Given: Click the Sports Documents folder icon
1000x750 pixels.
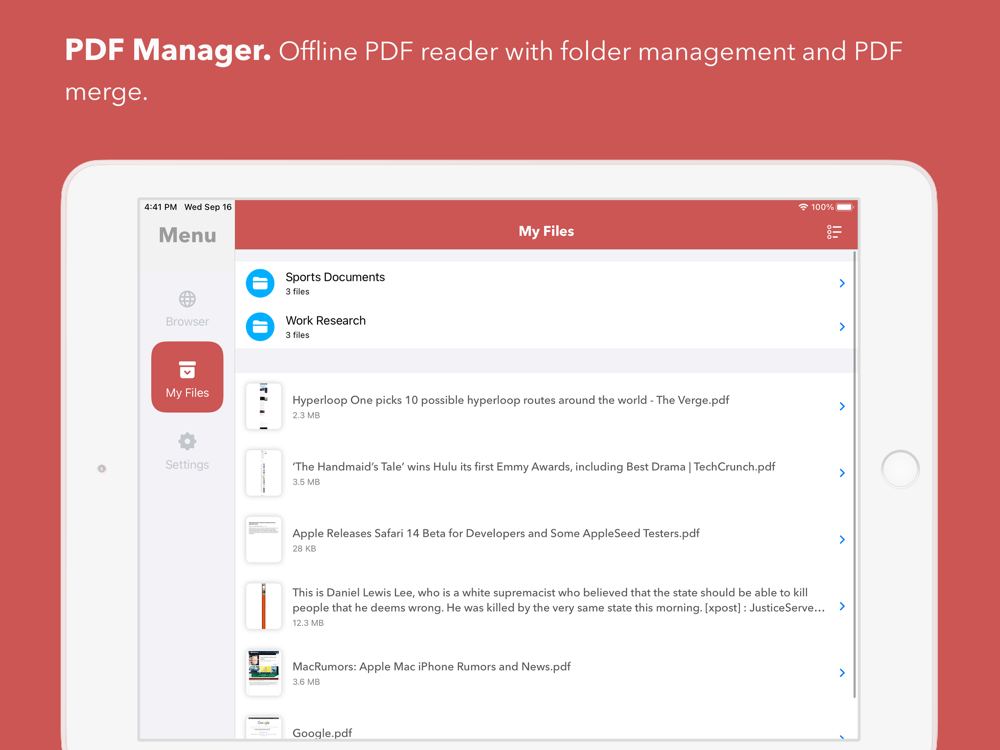Looking at the screenshot, I should 260,283.
